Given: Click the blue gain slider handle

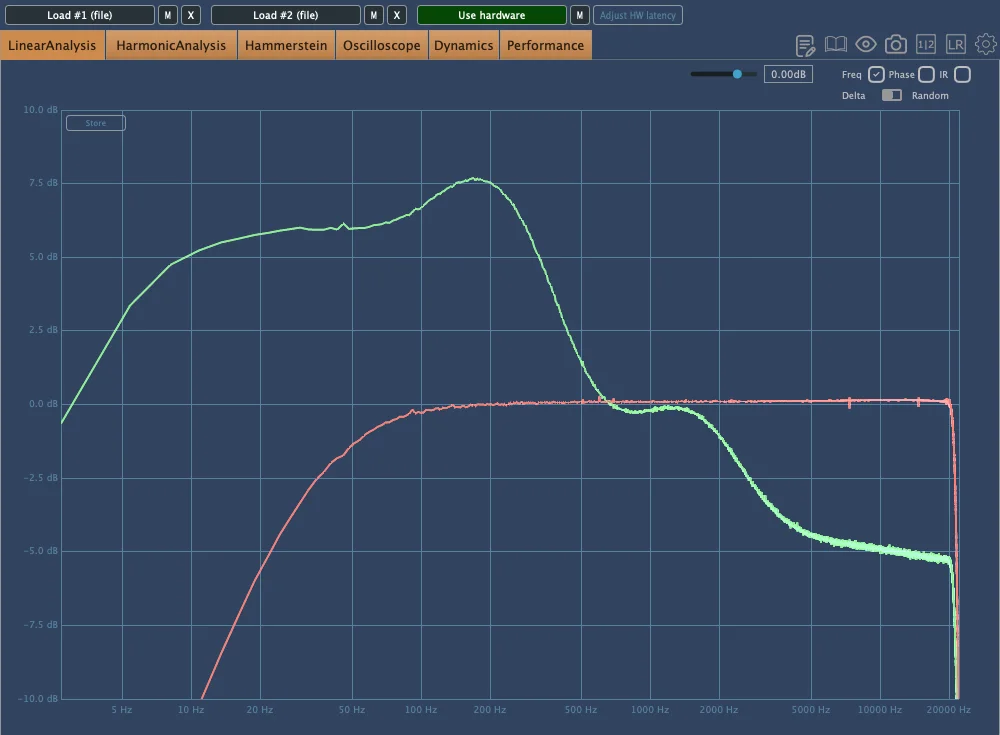Looking at the screenshot, I should coord(738,74).
